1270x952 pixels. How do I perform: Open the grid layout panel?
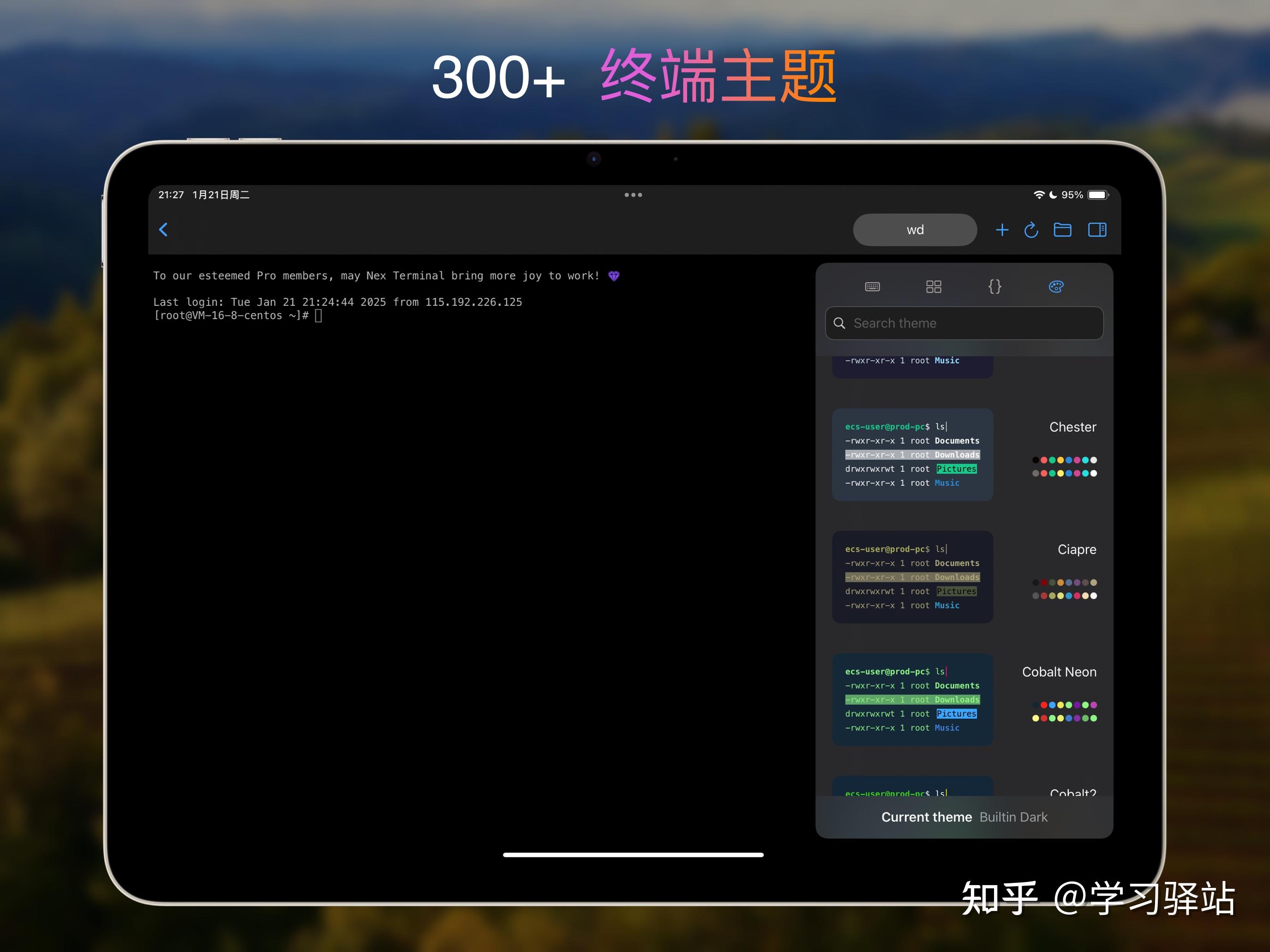(x=933, y=286)
